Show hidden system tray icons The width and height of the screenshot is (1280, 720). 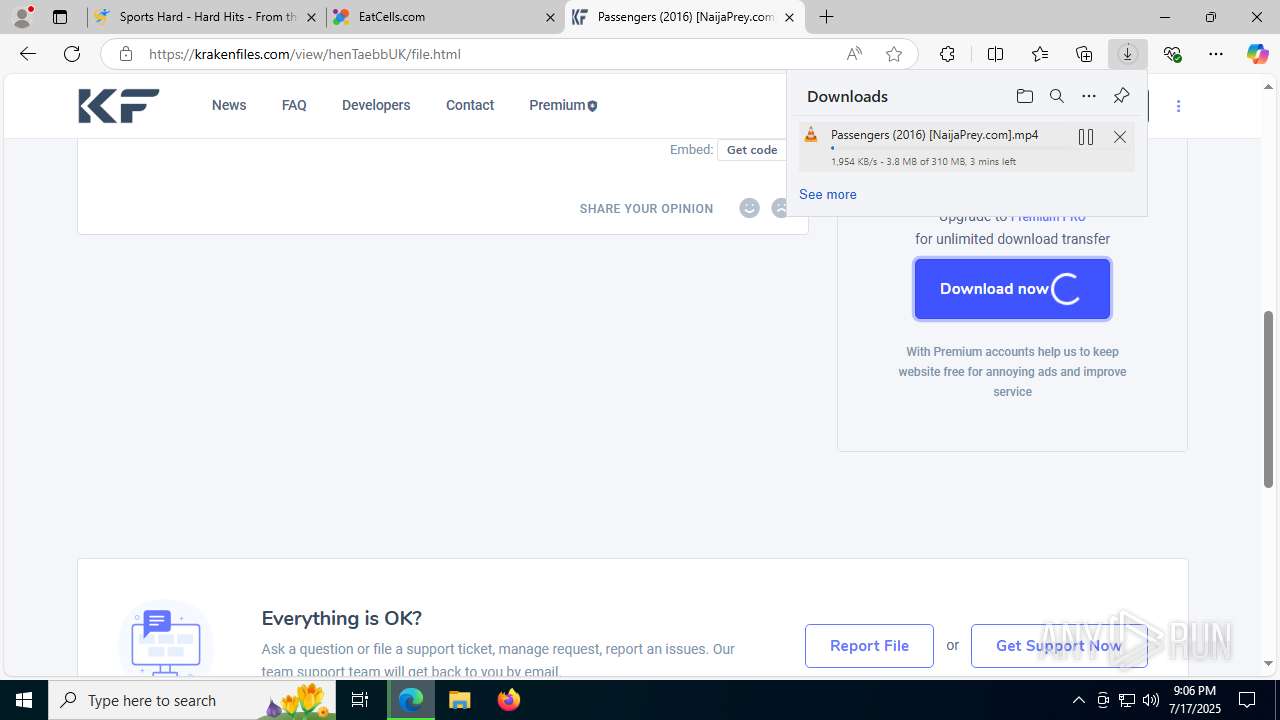click(x=1078, y=700)
